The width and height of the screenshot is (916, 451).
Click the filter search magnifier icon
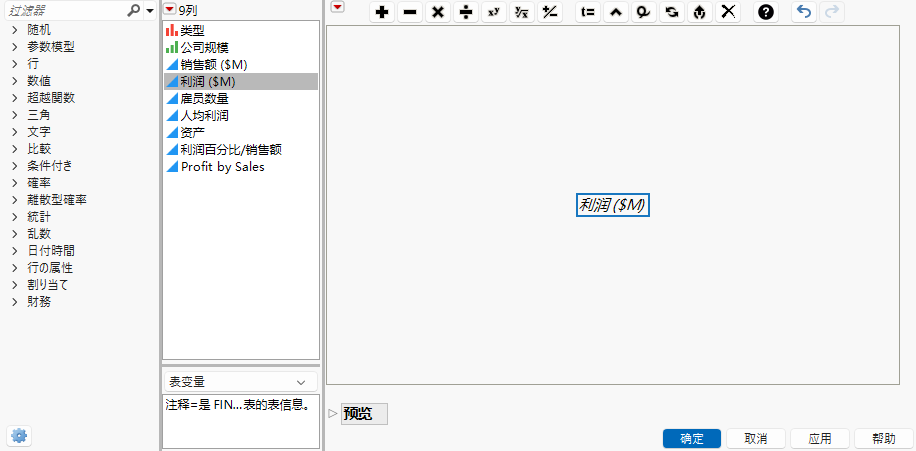coord(134,11)
